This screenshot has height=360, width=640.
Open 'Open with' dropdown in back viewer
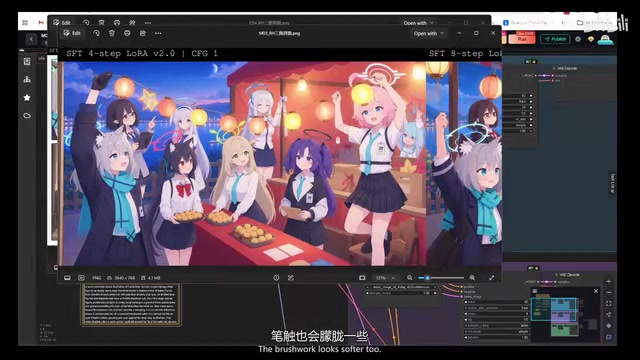point(418,23)
